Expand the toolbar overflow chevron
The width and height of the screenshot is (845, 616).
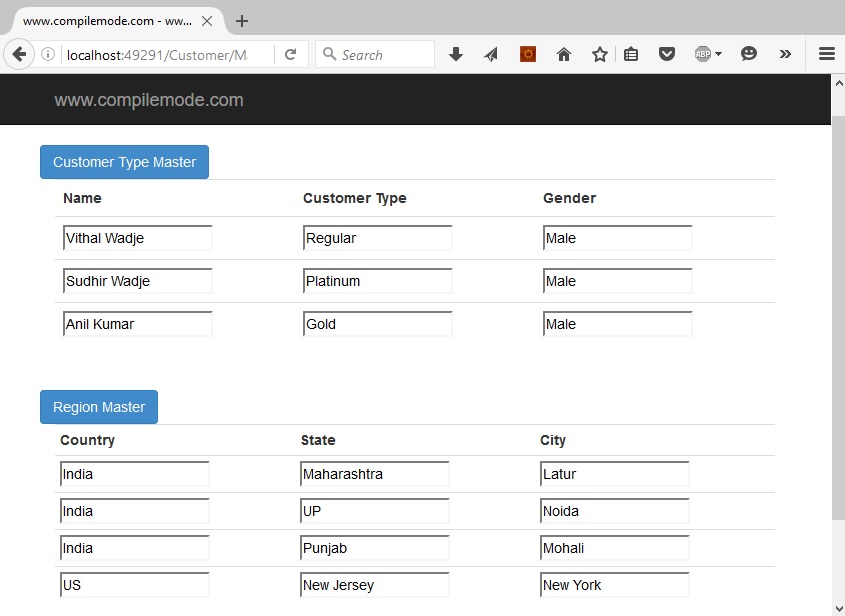pos(785,55)
